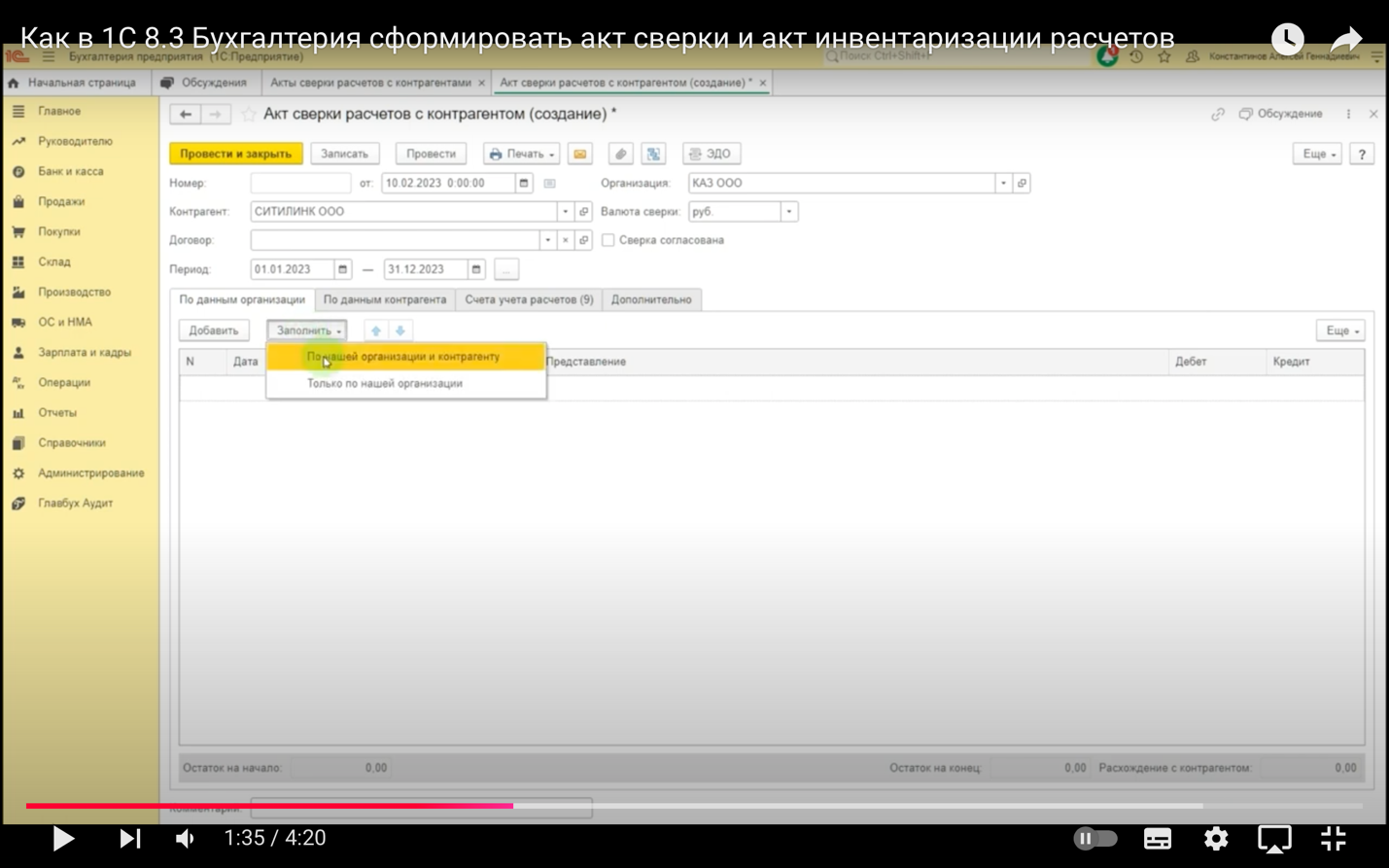1389x868 pixels.
Task: Open the 1C main menu hamburger
Action: 49,56
